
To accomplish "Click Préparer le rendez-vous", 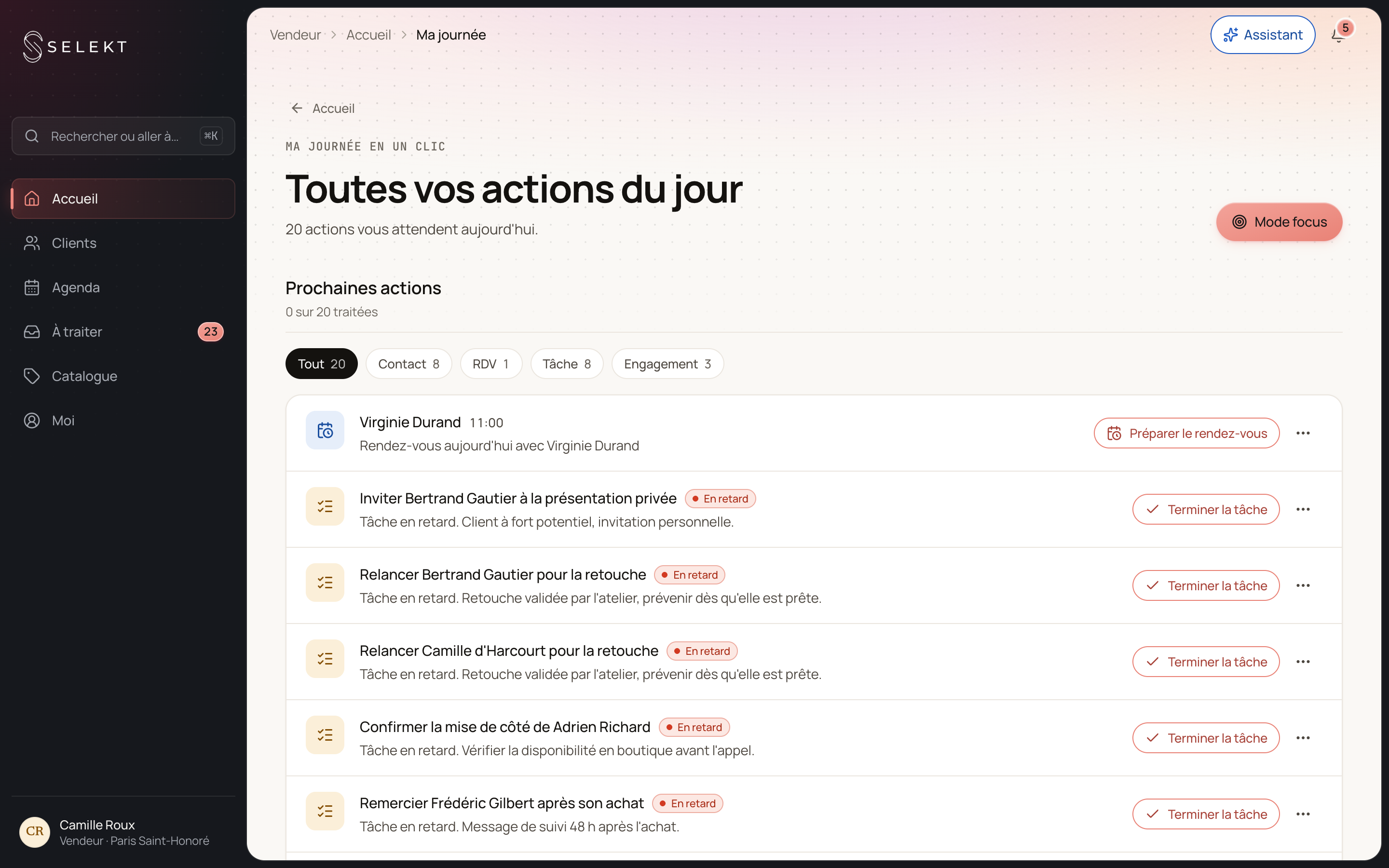I will [1186, 433].
